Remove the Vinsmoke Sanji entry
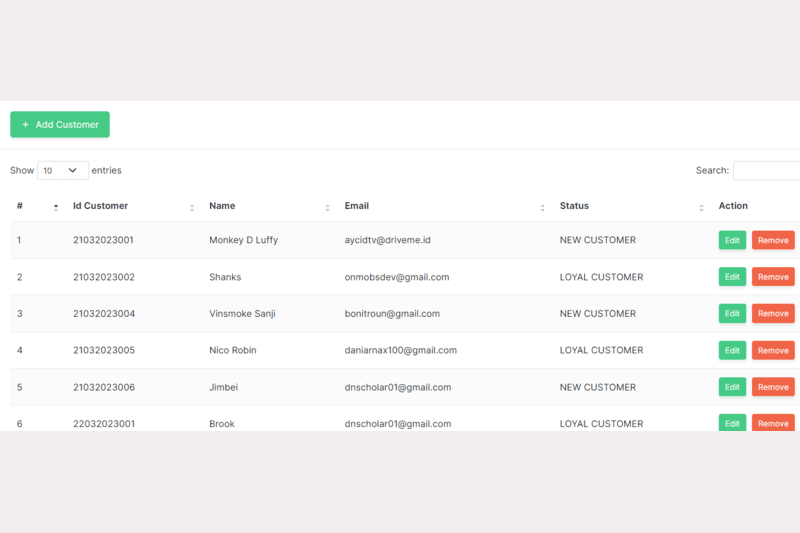The image size is (800, 533). (x=773, y=314)
